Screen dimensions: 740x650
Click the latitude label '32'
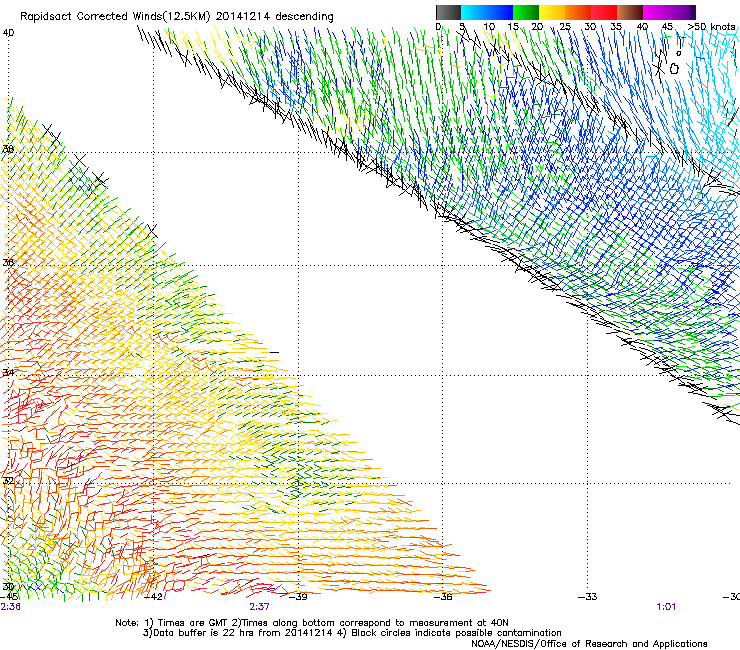click(x=8, y=481)
